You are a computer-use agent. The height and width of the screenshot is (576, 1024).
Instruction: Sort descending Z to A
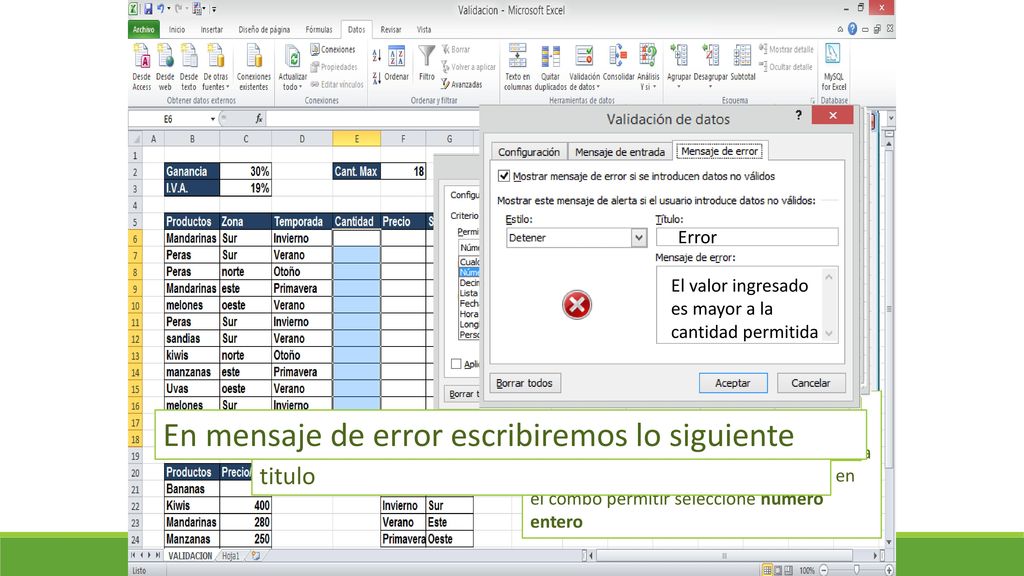(x=377, y=78)
